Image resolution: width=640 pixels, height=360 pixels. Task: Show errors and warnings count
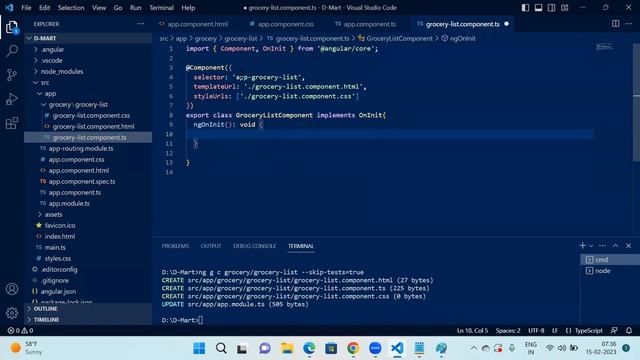20,331
